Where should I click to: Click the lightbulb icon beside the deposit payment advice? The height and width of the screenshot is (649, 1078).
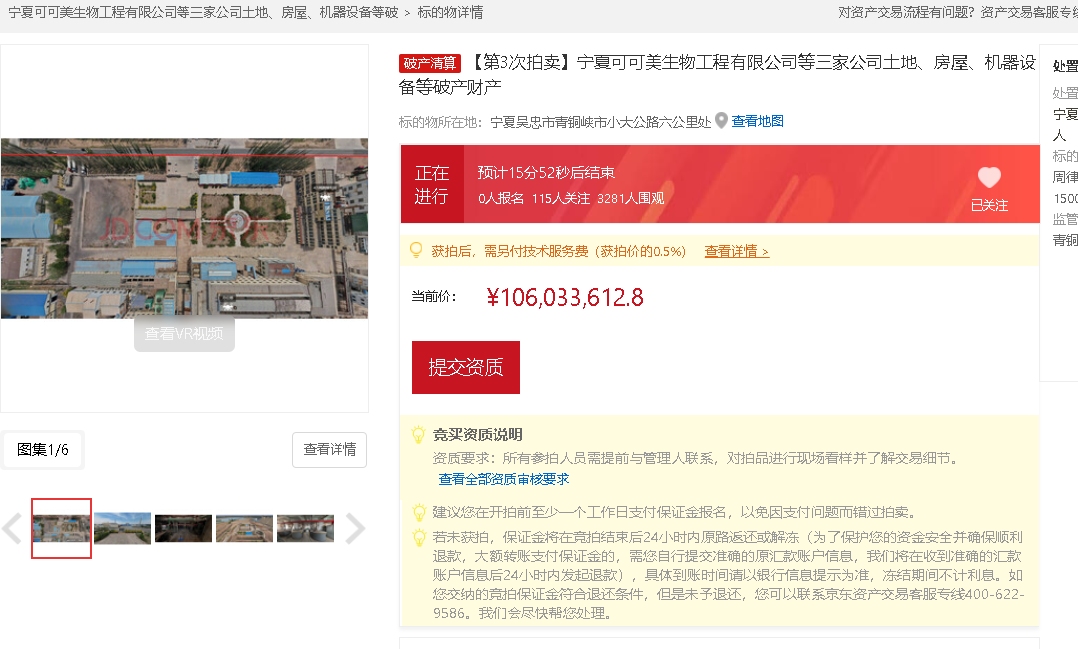[419, 512]
